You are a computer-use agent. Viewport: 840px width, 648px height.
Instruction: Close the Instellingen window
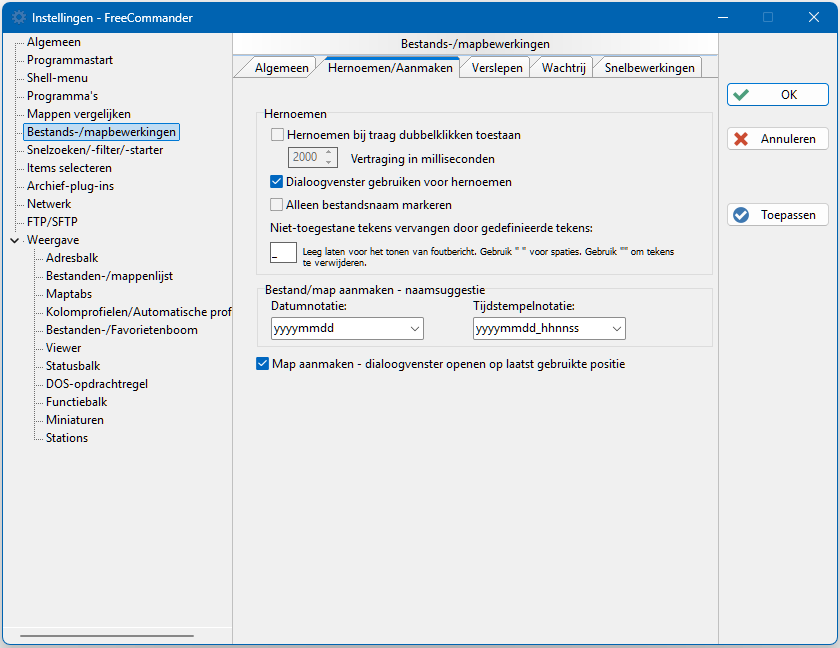click(x=814, y=17)
